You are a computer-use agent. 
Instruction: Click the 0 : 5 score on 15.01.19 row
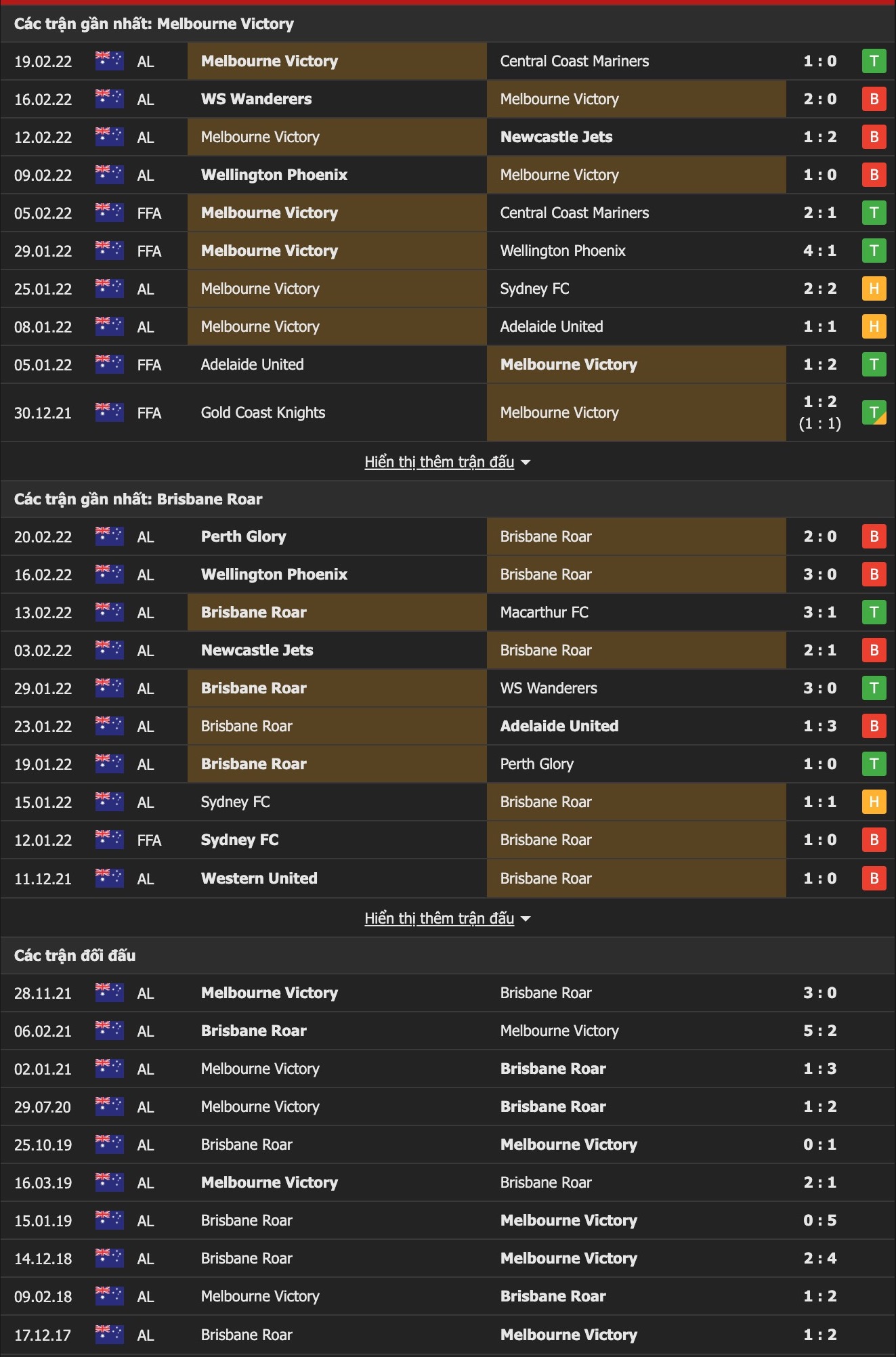click(x=819, y=1220)
